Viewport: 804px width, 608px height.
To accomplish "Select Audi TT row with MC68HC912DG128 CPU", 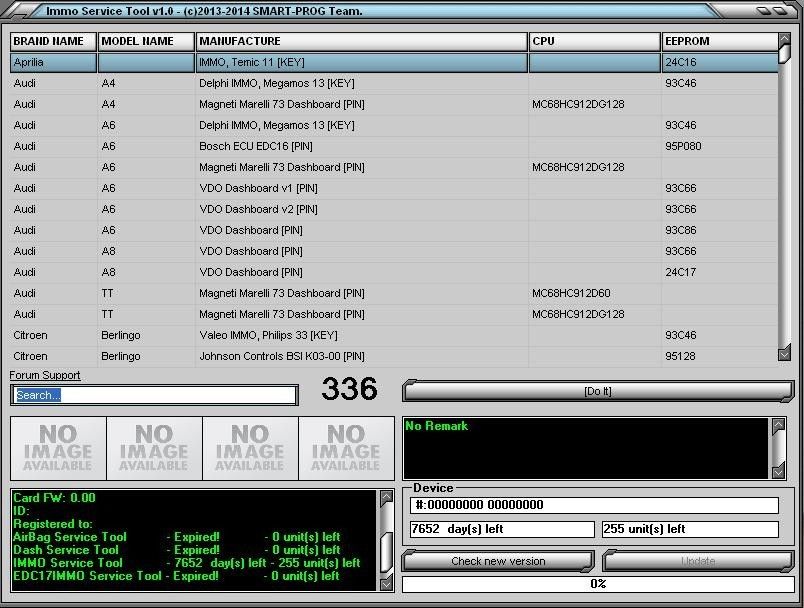I will [394, 315].
